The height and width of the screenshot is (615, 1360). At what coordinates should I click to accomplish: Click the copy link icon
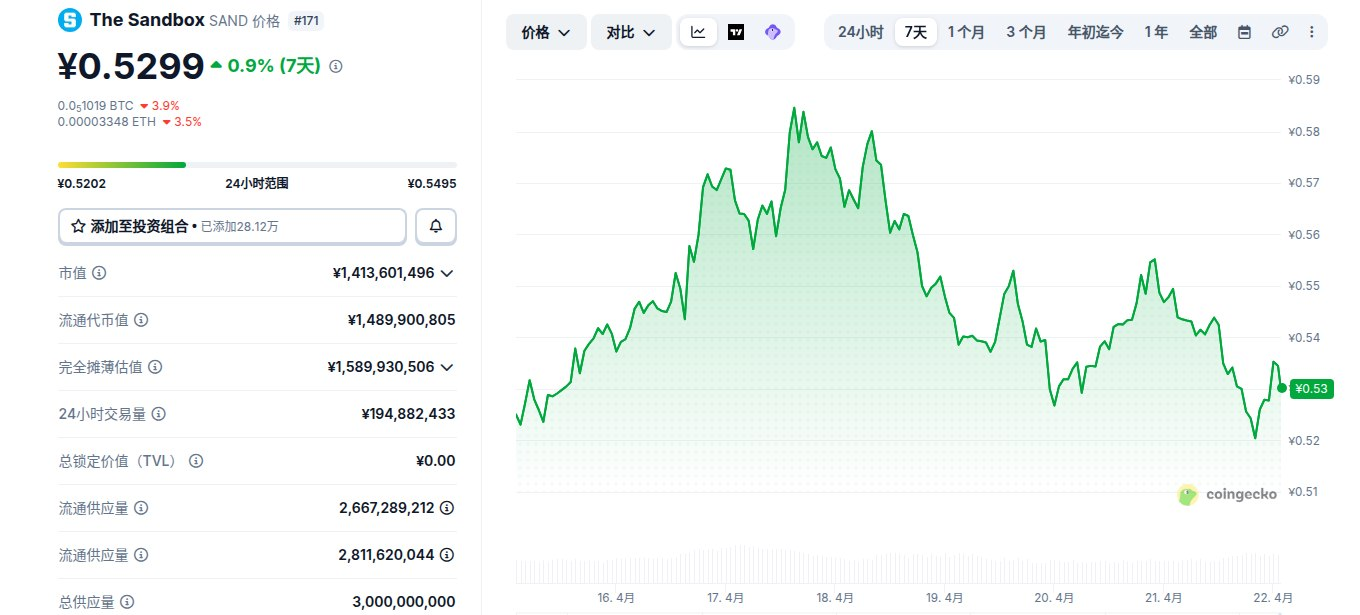1280,32
